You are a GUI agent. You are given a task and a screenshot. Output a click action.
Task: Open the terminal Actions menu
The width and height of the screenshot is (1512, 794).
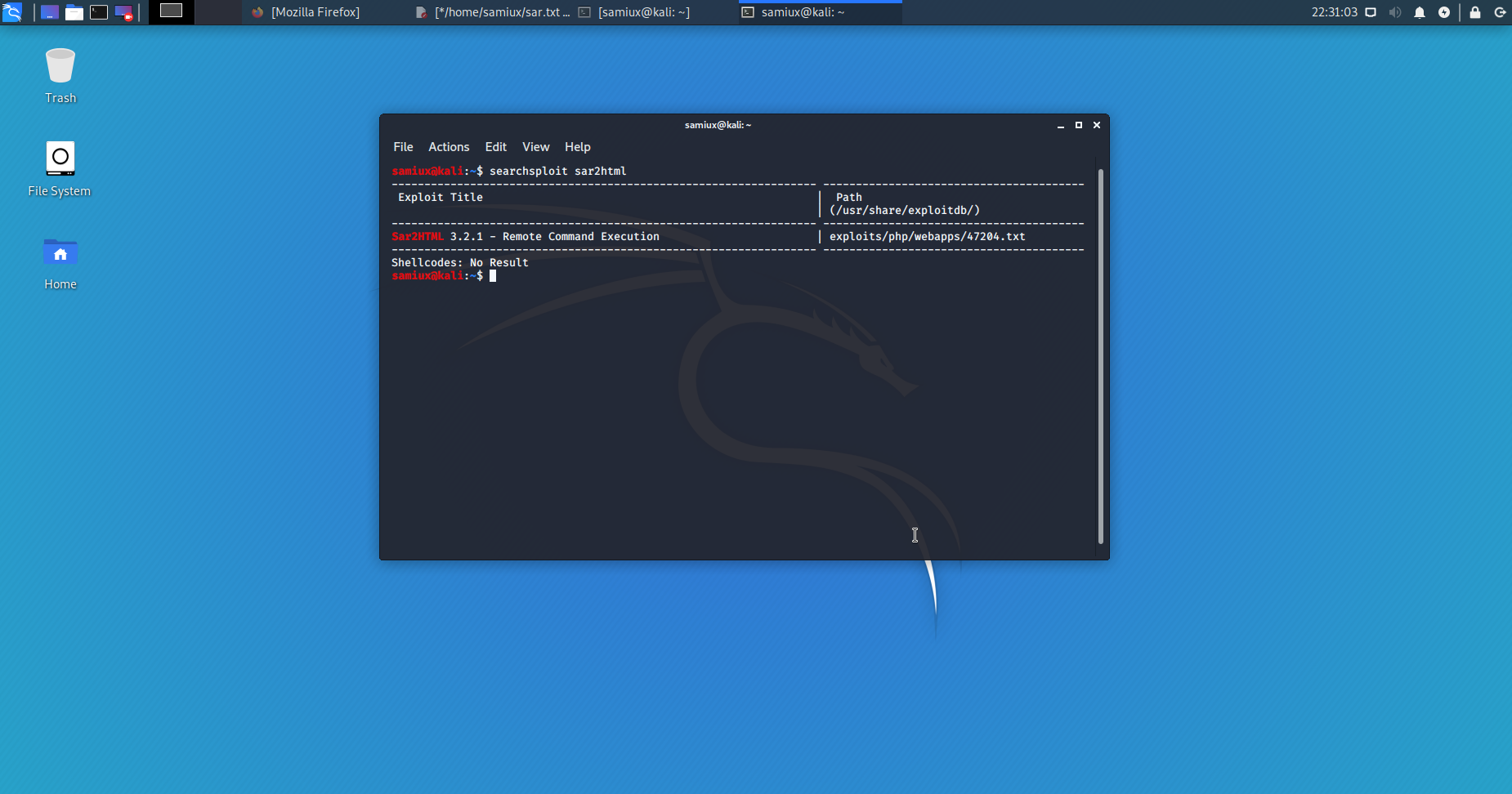[x=449, y=147]
